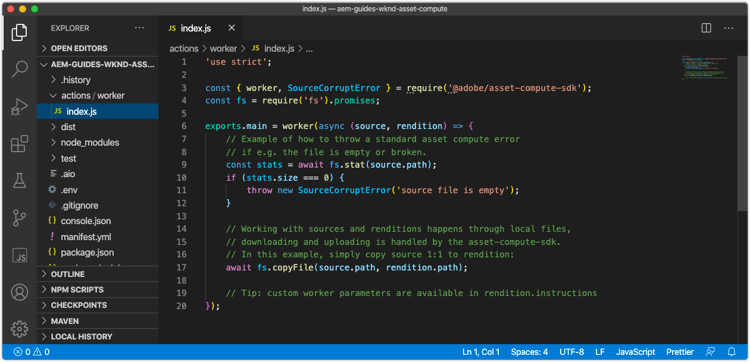Viewport: 750px width, 362px height.
Task: Expand the dist folder
Action: [98, 127]
